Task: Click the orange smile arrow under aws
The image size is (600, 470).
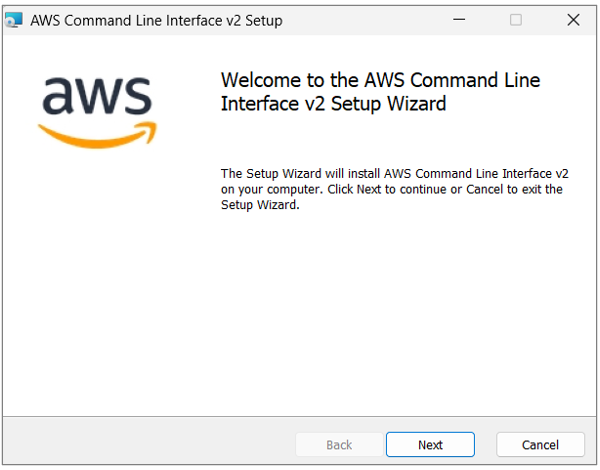Action: point(98,135)
